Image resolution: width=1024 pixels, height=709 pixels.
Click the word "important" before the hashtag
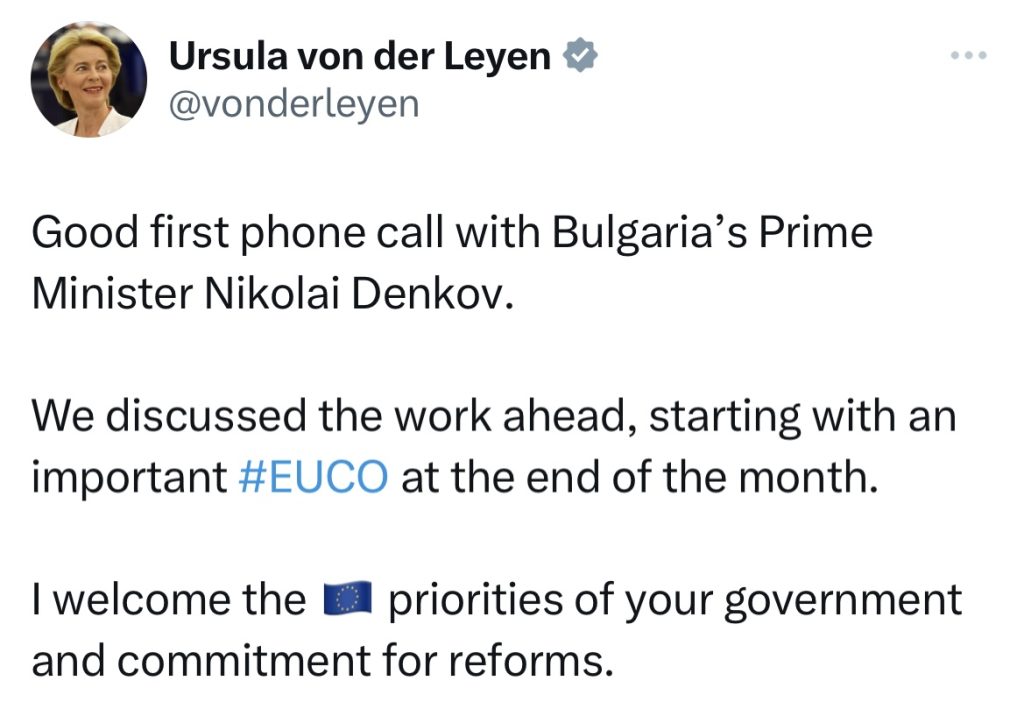click(129, 477)
